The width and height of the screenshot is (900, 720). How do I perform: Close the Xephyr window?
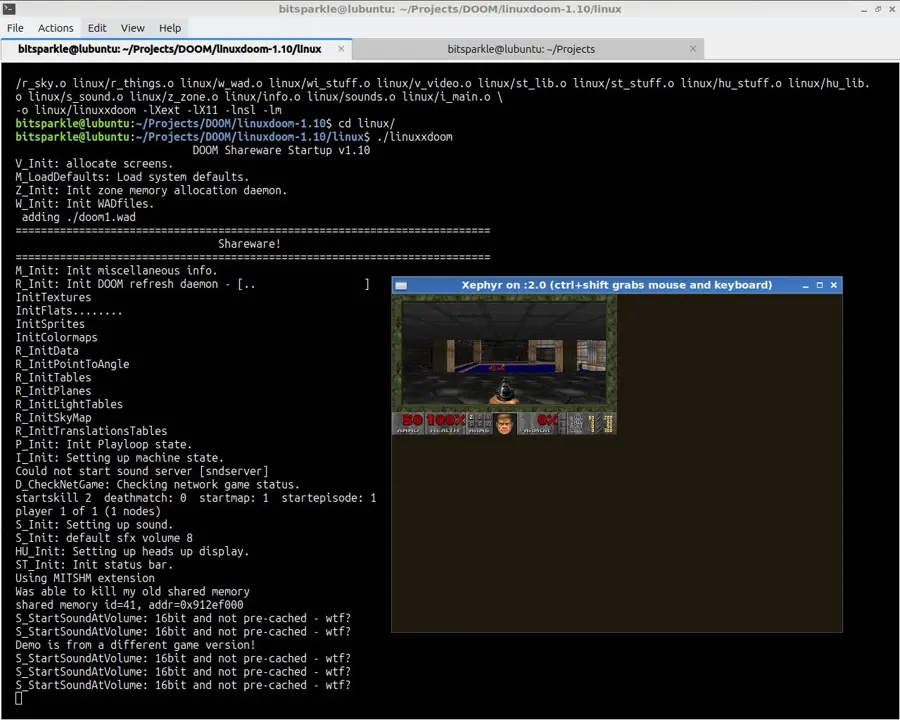[x=834, y=285]
